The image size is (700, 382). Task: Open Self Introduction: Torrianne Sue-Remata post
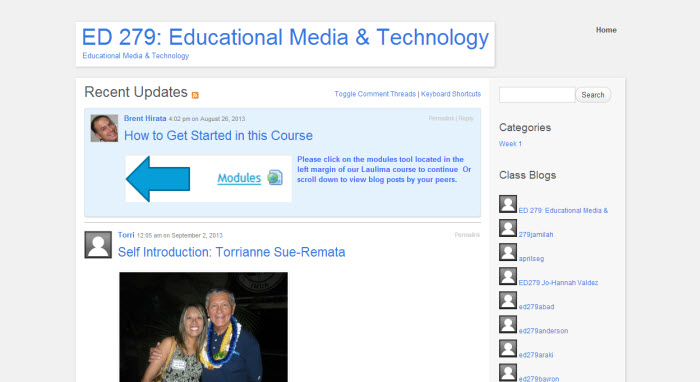pyautogui.click(x=231, y=252)
